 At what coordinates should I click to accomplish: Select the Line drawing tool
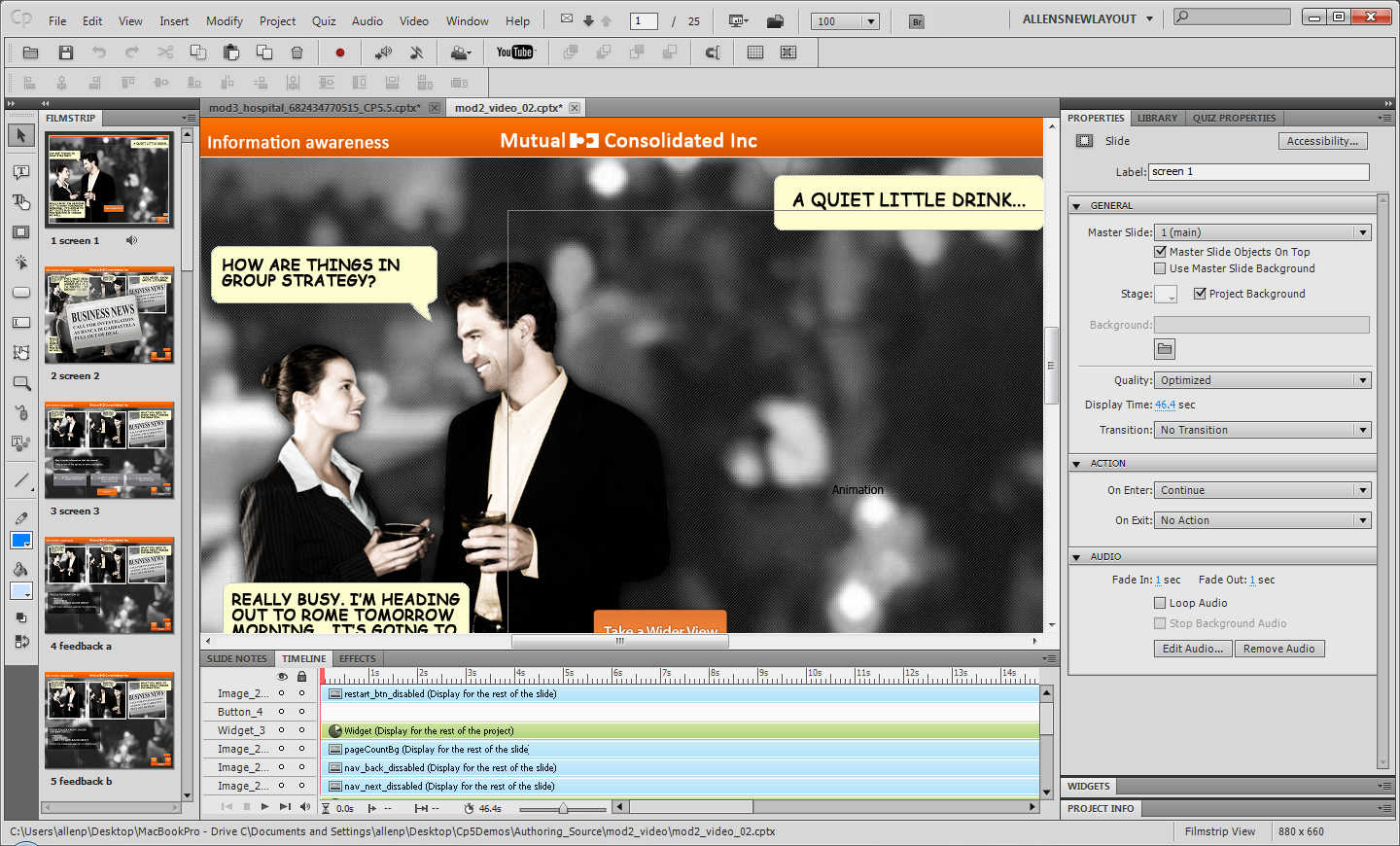point(20,480)
